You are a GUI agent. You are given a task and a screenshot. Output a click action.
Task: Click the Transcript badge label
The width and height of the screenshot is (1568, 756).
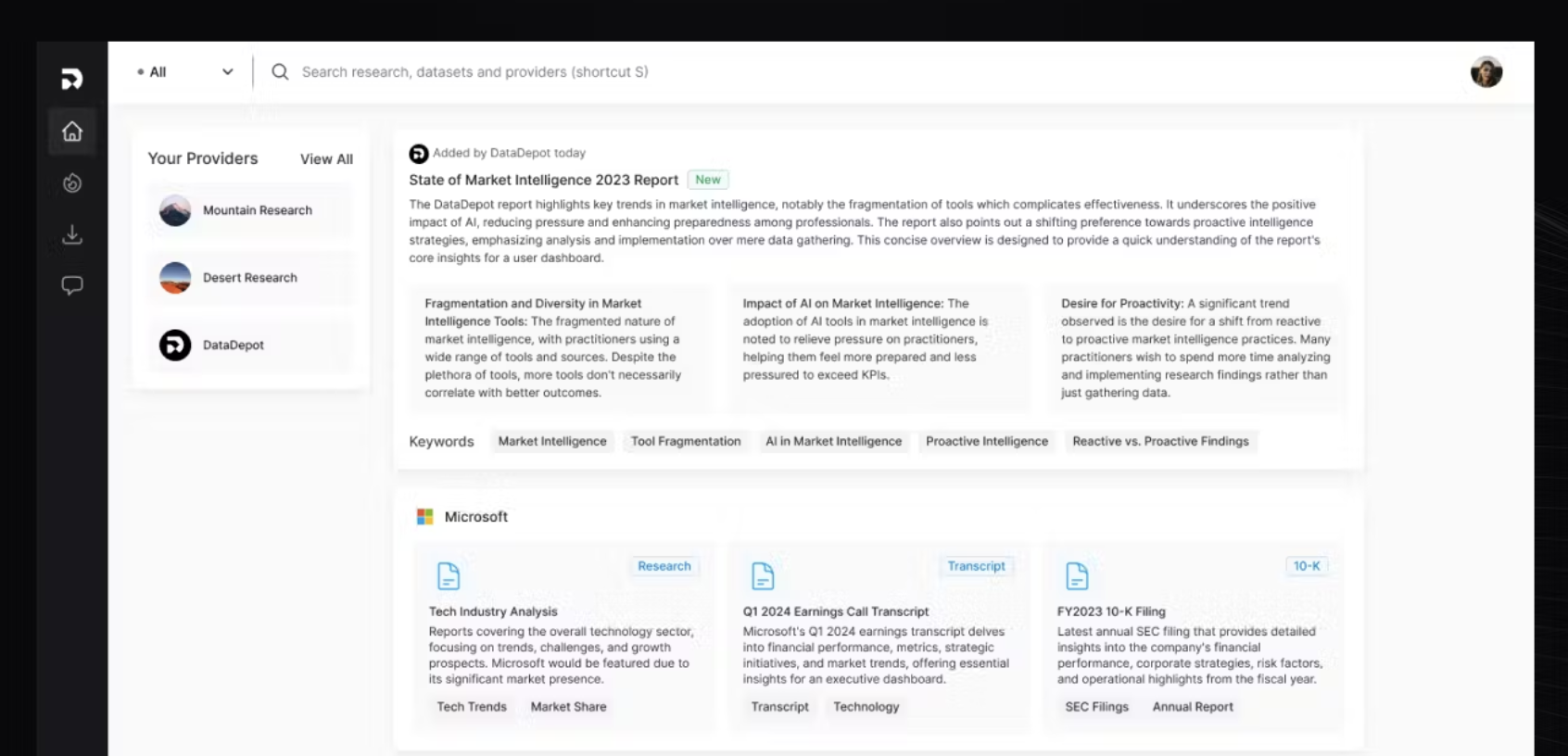(976, 566)
